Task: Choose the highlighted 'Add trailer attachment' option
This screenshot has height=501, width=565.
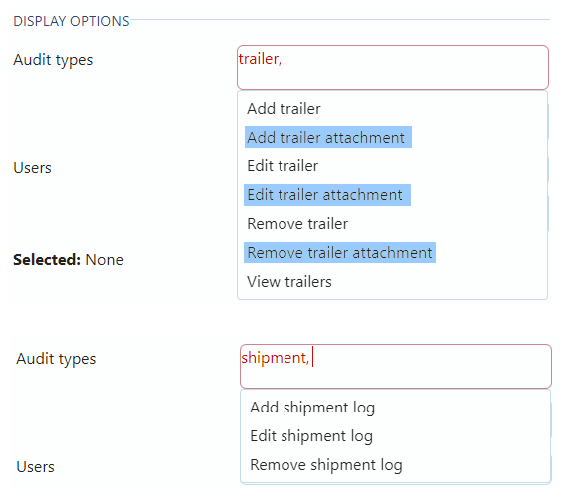Action: coord(328,137)
